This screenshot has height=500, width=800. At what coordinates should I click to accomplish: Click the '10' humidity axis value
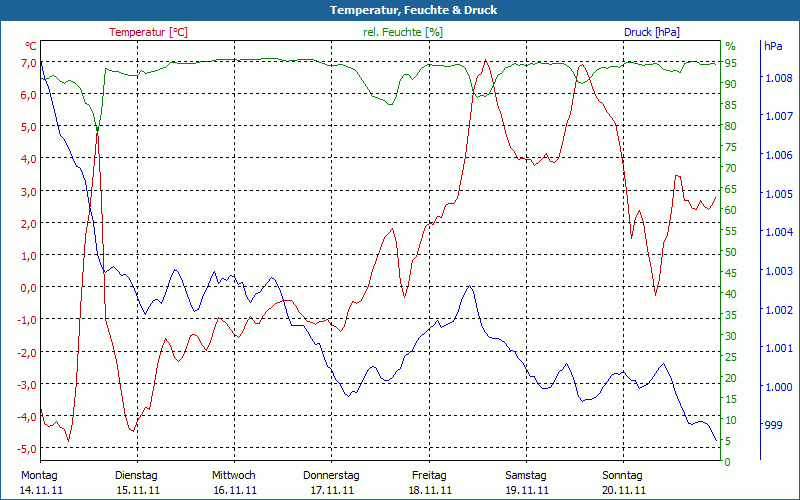click(x=730, y=420)
